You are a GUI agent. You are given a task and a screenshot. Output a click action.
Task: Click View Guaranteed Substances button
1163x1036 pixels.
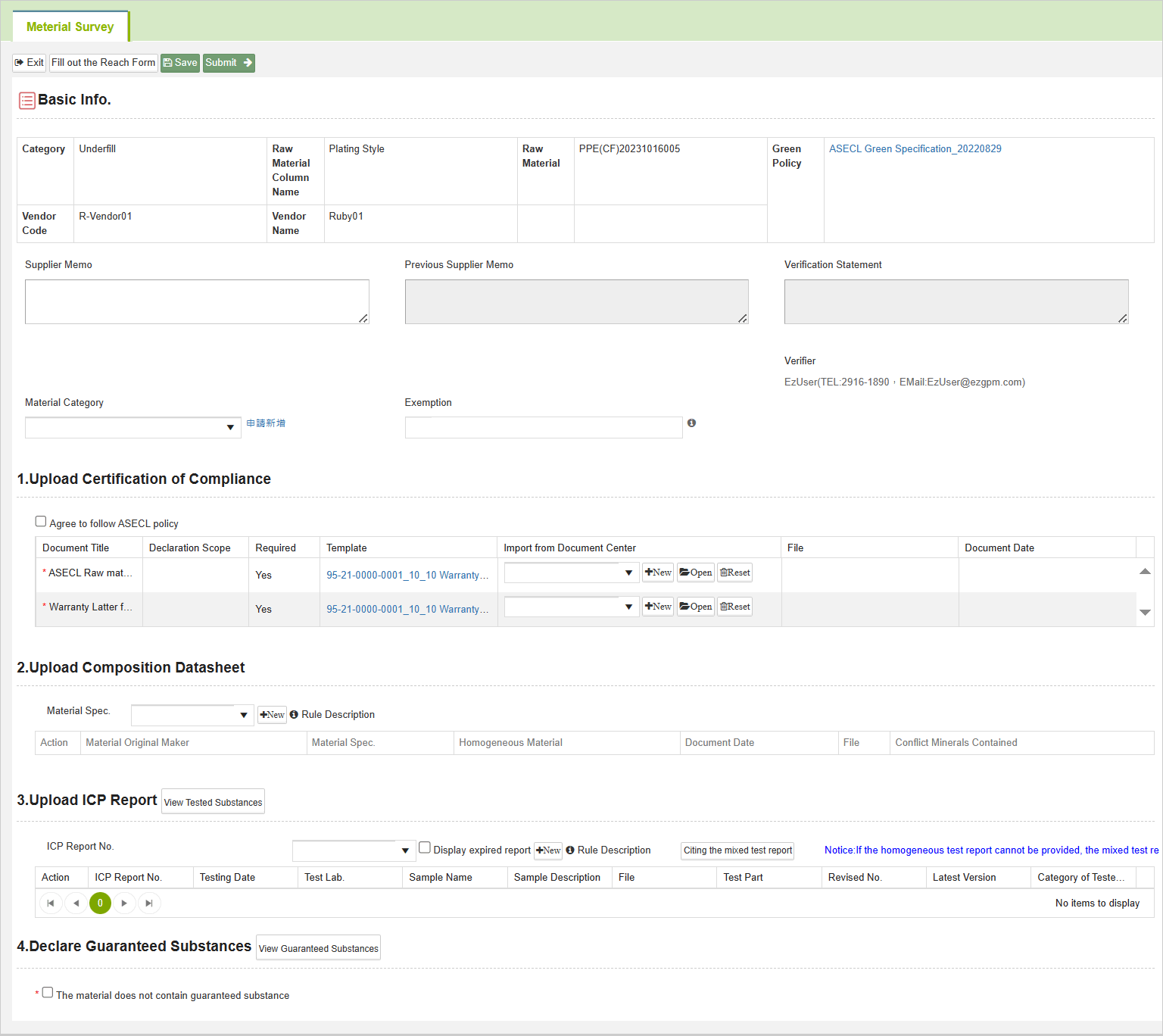coord(318,948)
